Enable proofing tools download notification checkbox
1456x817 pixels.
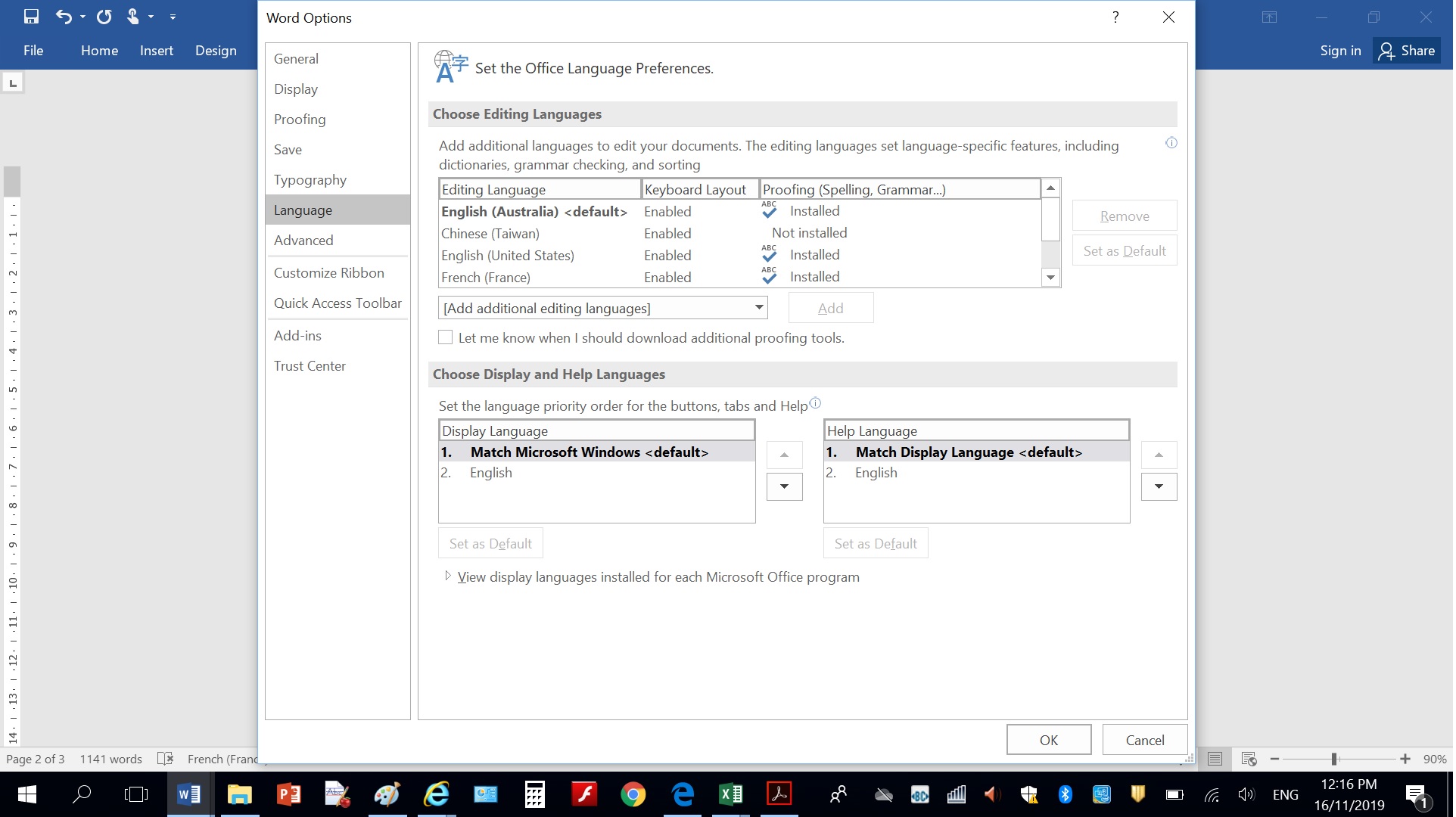pos(446,337)
